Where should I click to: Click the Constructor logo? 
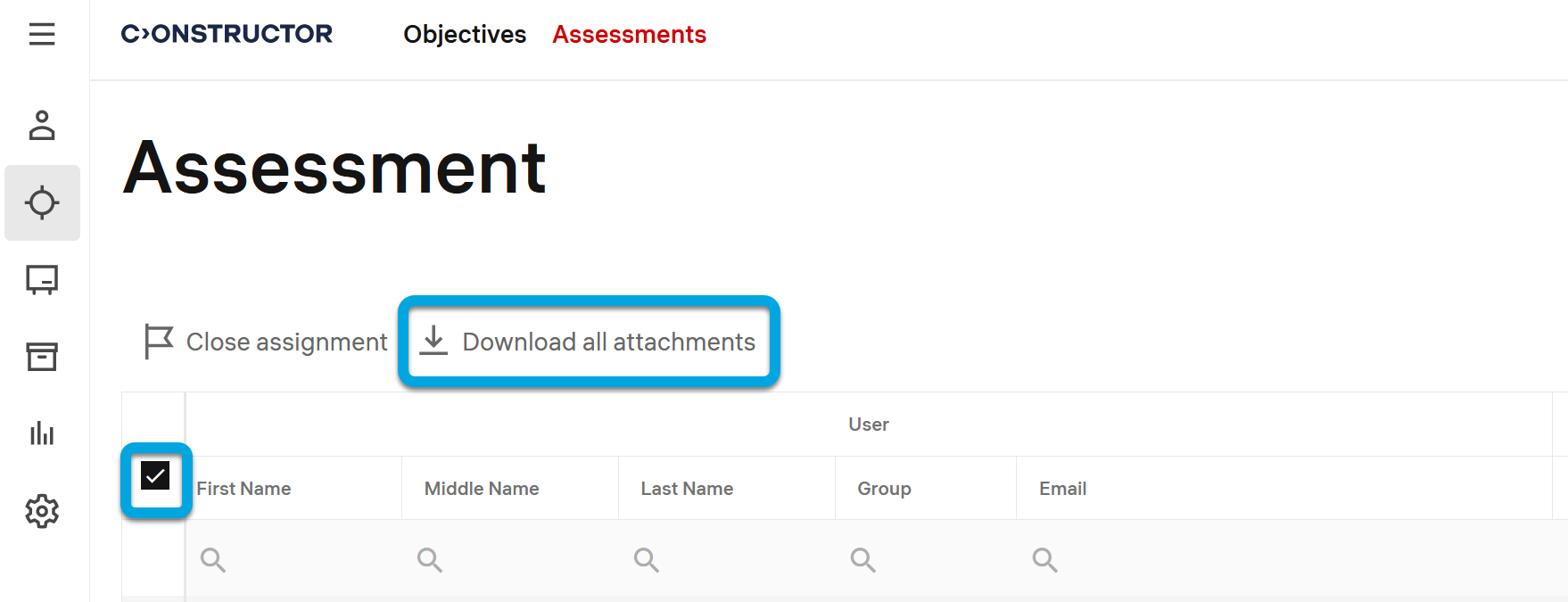(x=227, y=34)
